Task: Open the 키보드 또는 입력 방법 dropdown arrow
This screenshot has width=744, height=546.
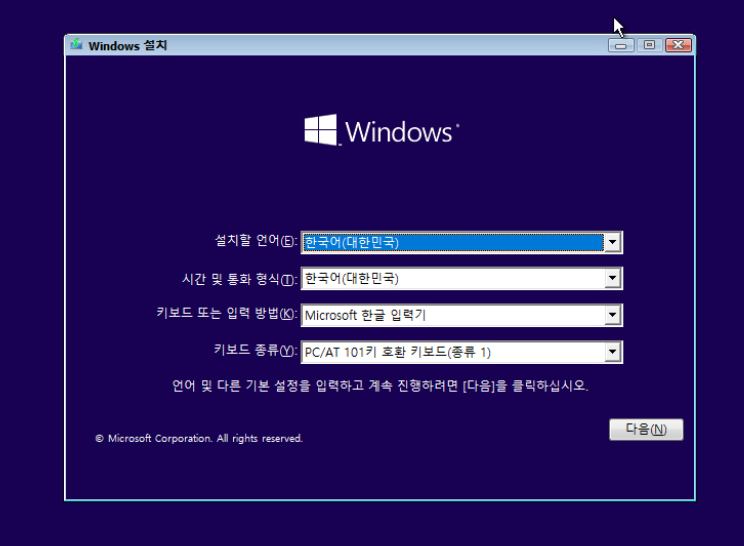Action: coord(613,315)
